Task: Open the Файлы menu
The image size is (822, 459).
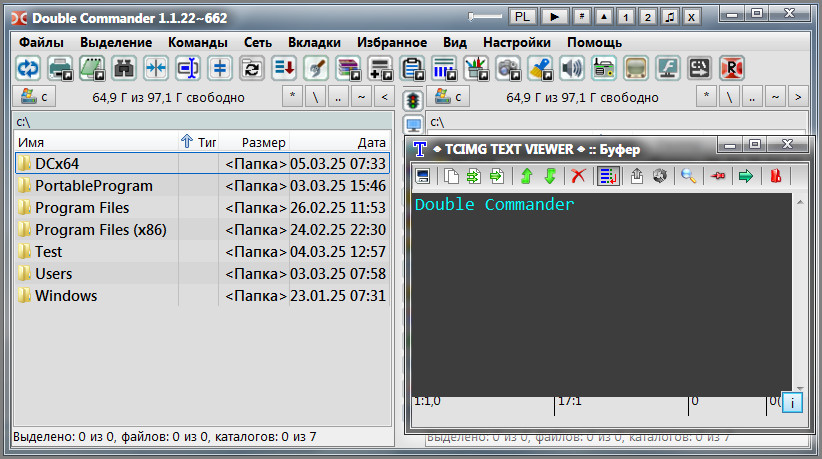Action: [x=41, y=42]
